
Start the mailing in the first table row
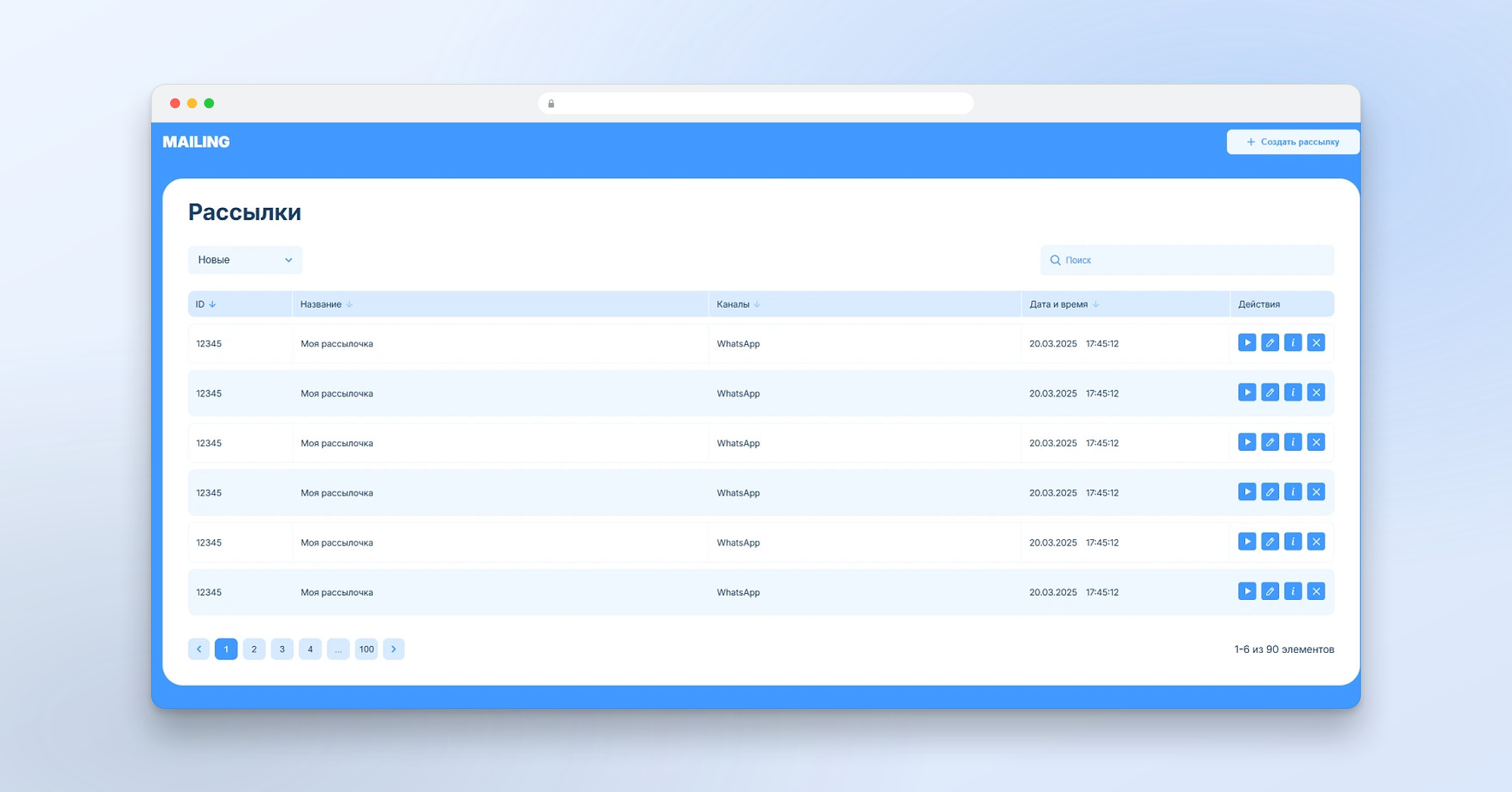tap(1247, 343)
